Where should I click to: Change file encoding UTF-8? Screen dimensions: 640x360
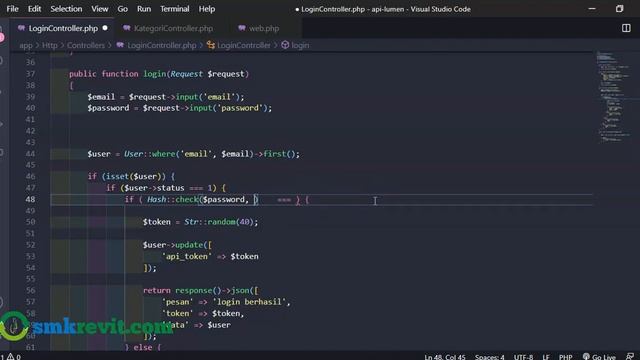[523, 356]
